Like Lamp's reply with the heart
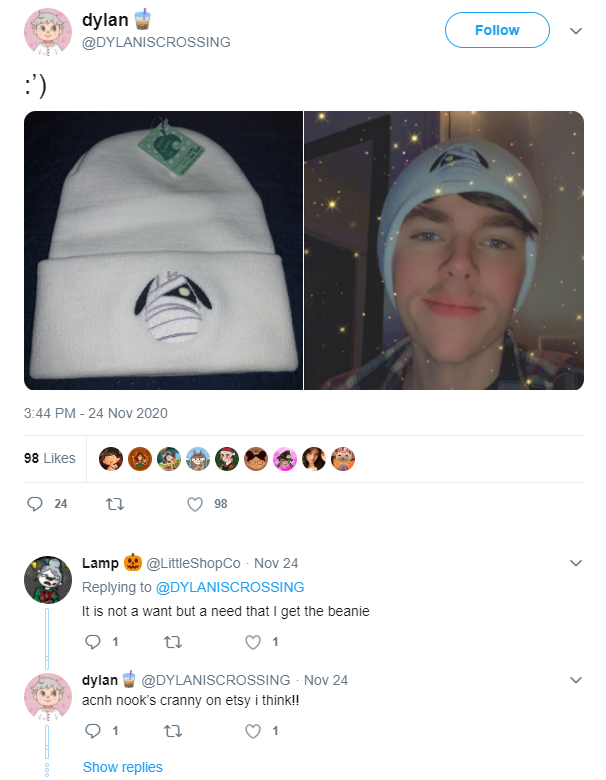606x780 pixels. click(x=253, y=642)
